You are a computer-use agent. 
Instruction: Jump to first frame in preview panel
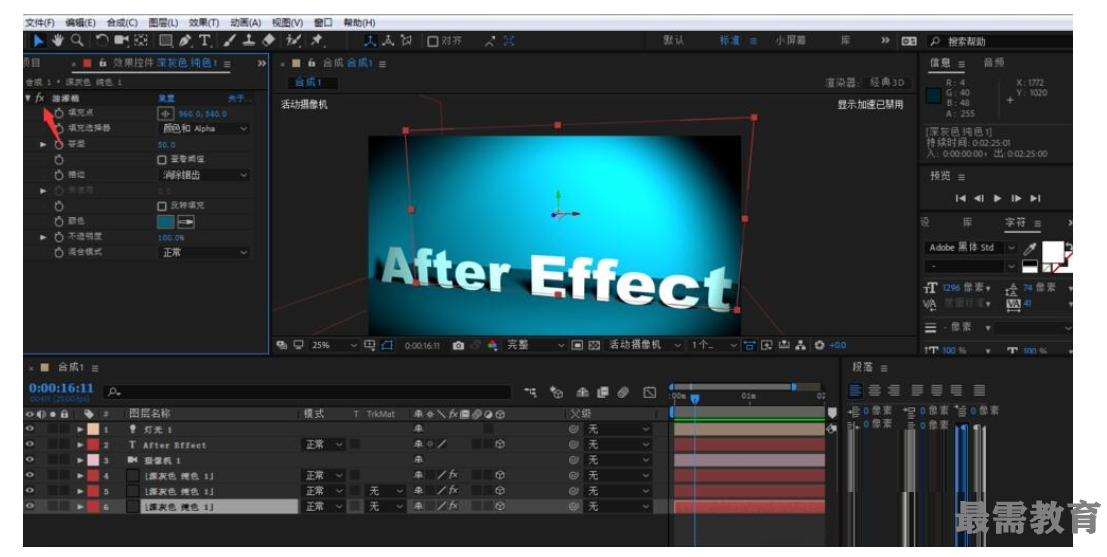pyautogui.click(x=961, y=198)
